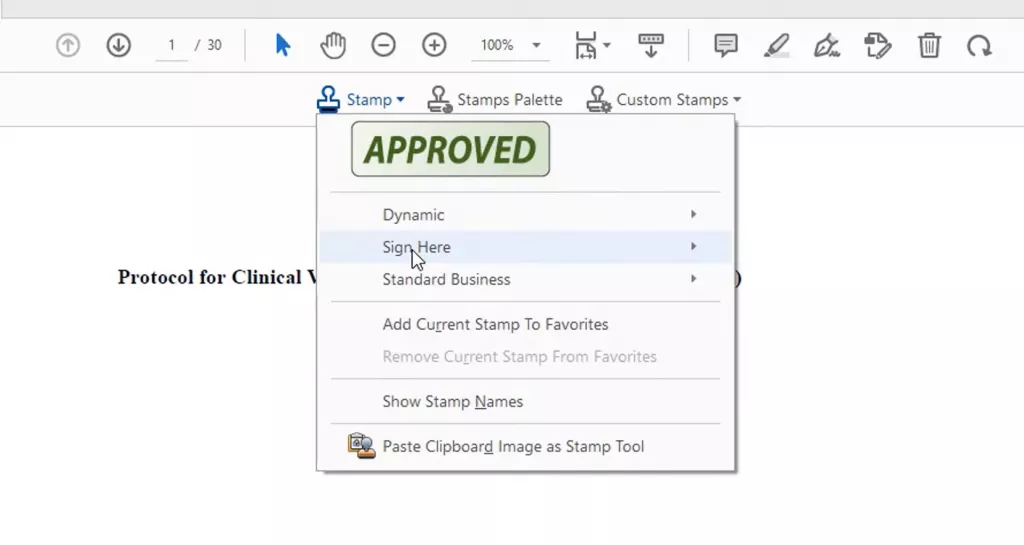
Task: Expand the Custom Stamps menu
Action: click(664, 100)
